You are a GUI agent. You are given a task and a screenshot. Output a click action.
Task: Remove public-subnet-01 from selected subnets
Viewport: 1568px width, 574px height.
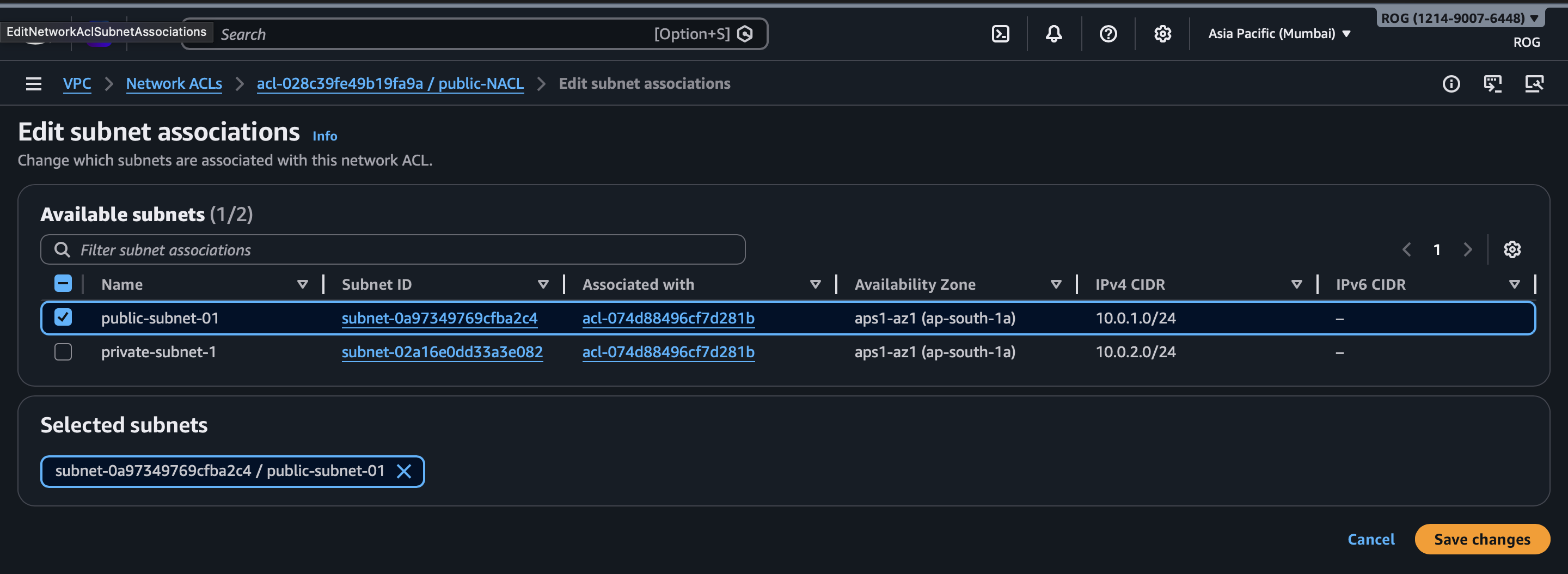pos(403,471)
